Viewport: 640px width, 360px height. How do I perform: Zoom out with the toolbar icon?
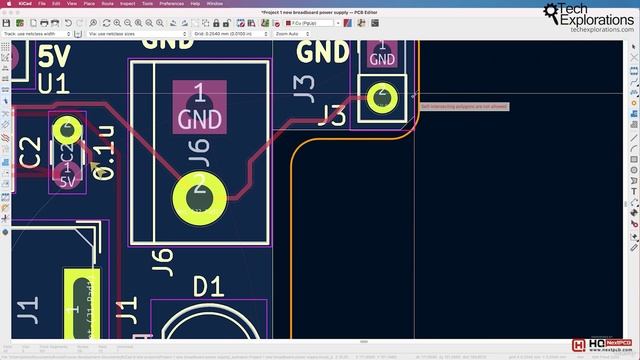[128, 23]
